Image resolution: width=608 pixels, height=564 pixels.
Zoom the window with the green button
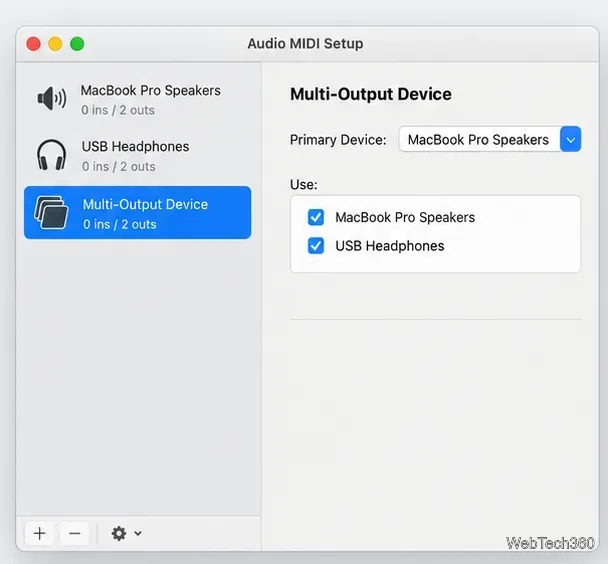point(77,44)
